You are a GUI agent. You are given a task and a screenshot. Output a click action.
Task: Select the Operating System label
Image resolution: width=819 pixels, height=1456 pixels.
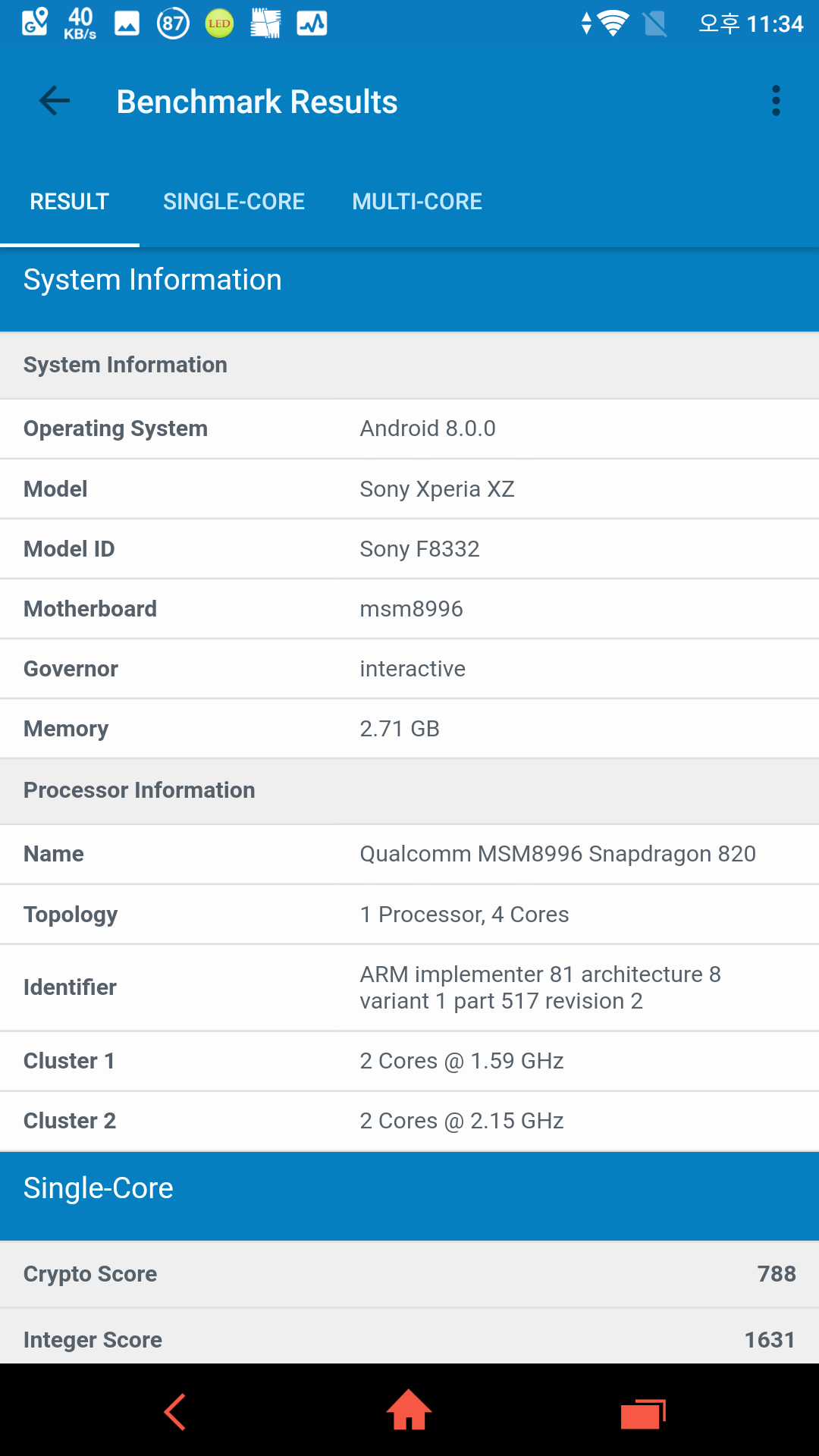115,428
